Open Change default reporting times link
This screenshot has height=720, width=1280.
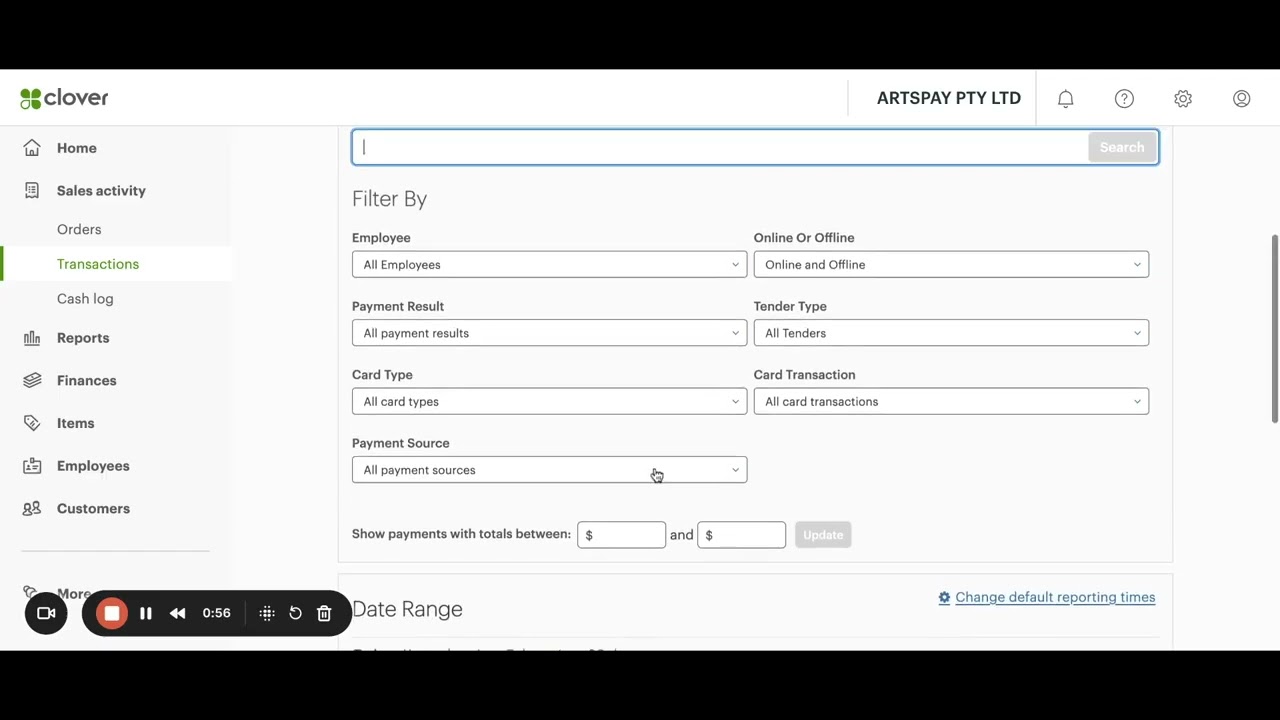pos(1055,597)
